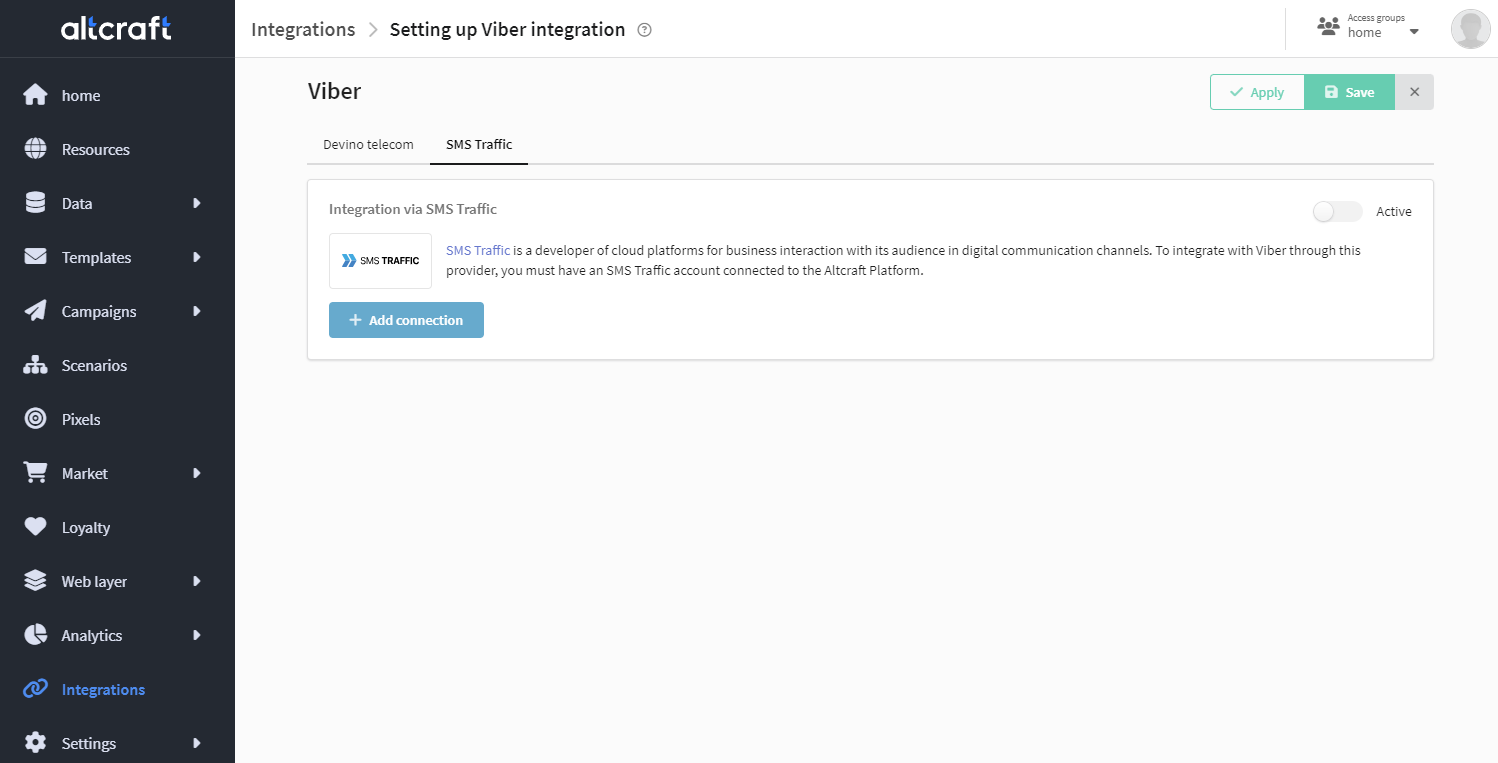Click the Data database icon
Viewport: 1498px width, 763px height.
click(x=36, y=203)
